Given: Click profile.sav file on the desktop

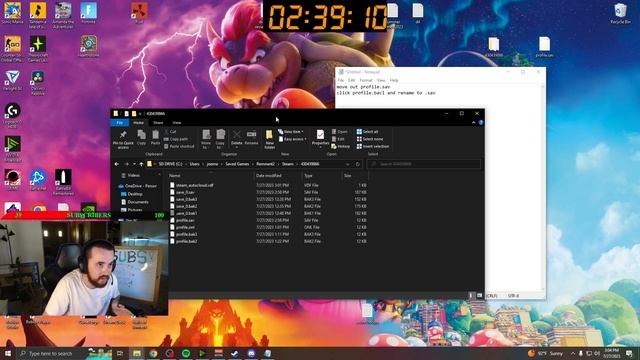Looking at the screenshot, I should click(544, 47).
